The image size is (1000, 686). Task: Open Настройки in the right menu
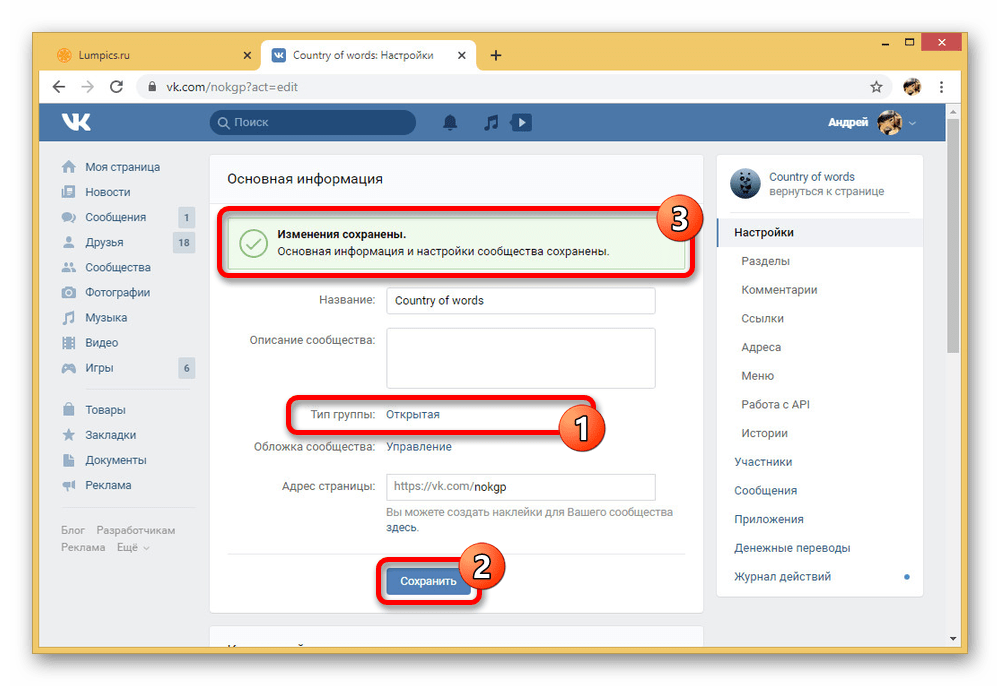820,233
